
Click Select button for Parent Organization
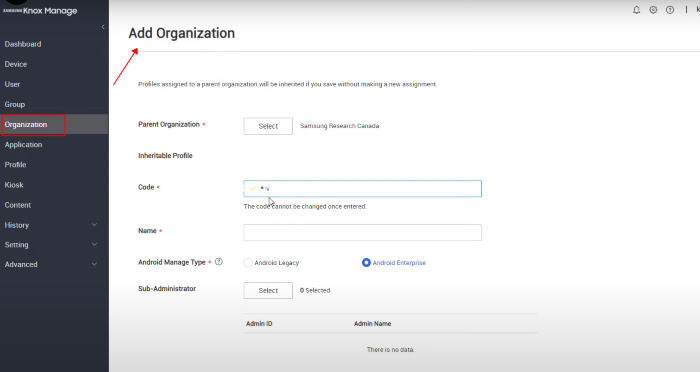tap(268, 126)
